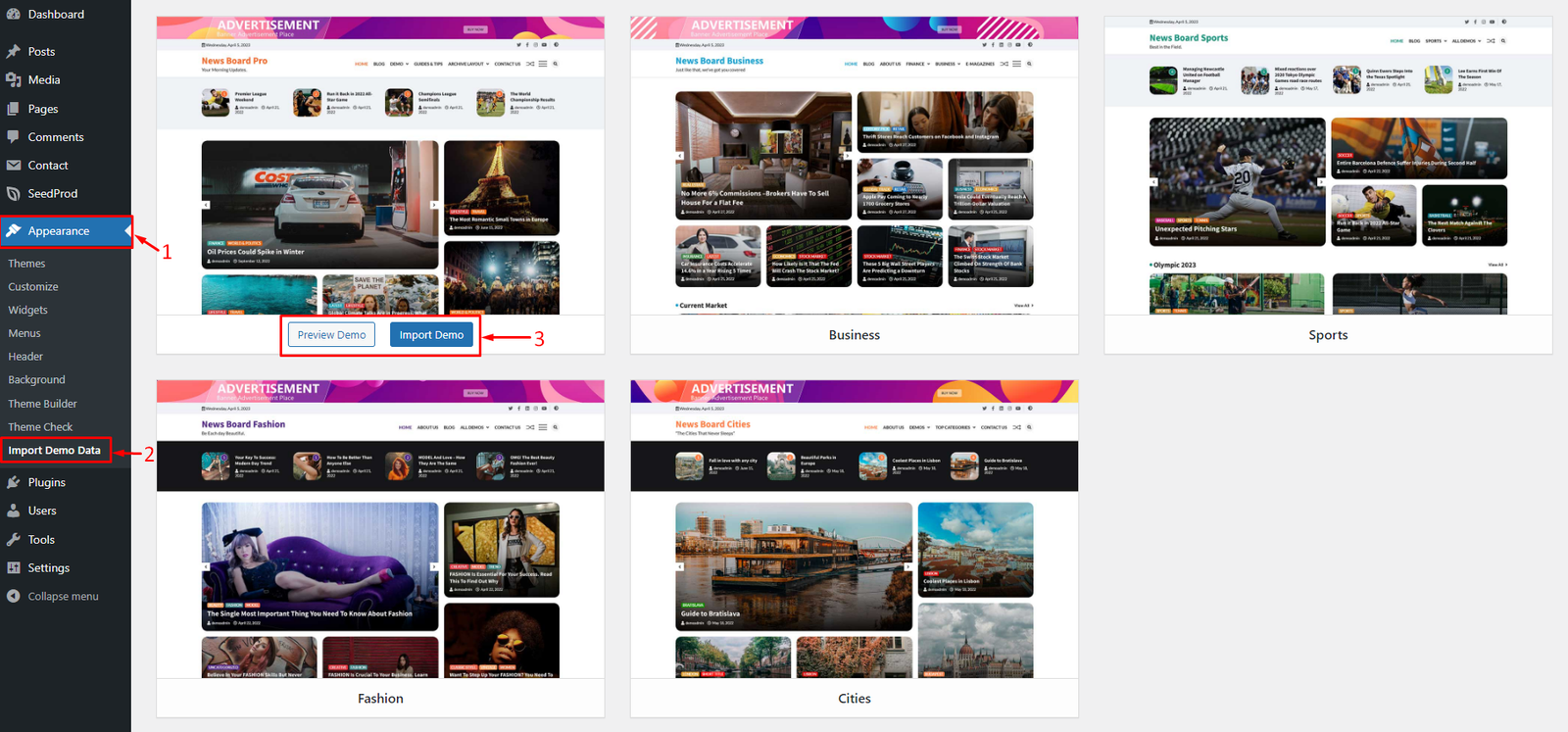This screenshot has width=1568, height=732.
Task: Select the News Board Sports demo thumbnail
Action: tap(1328, 166)
